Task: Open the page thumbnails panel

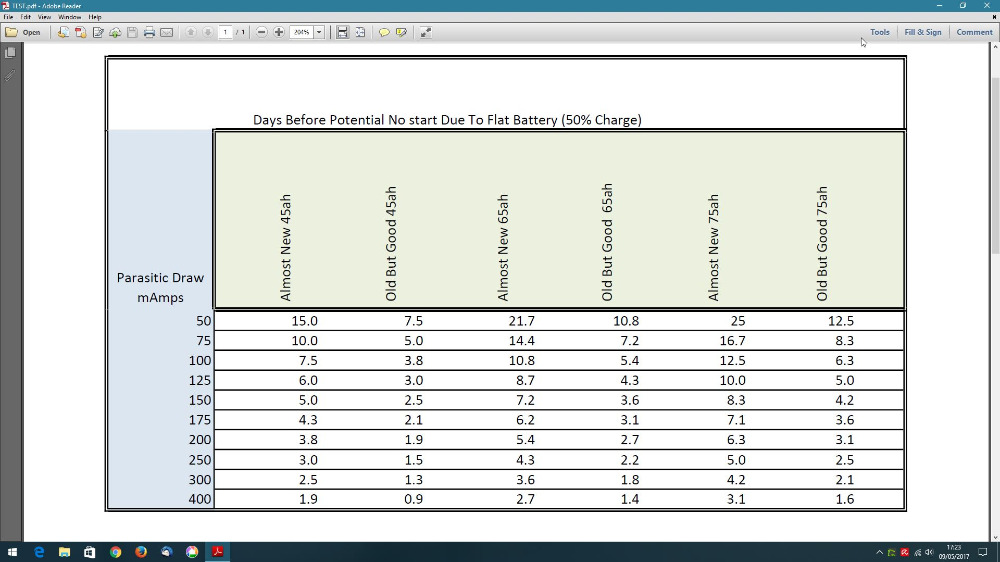Action: [10, 53]
